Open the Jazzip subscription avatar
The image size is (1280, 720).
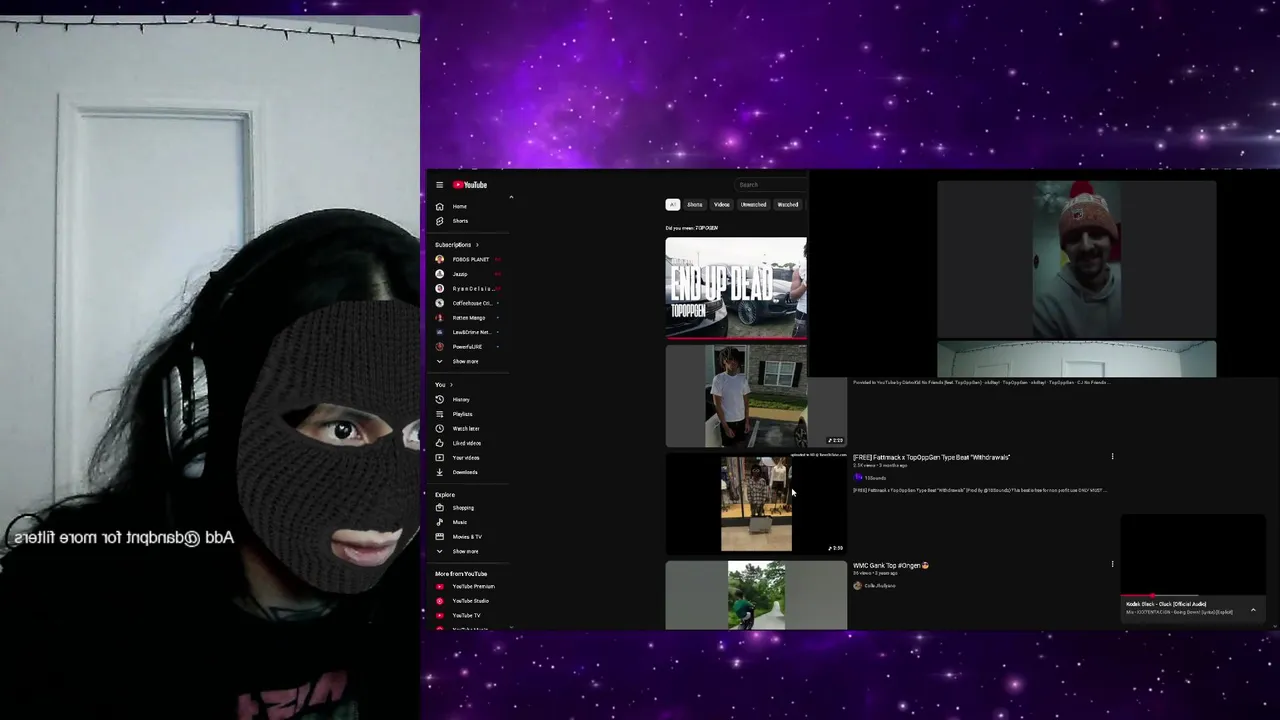[x=439, y=274]
